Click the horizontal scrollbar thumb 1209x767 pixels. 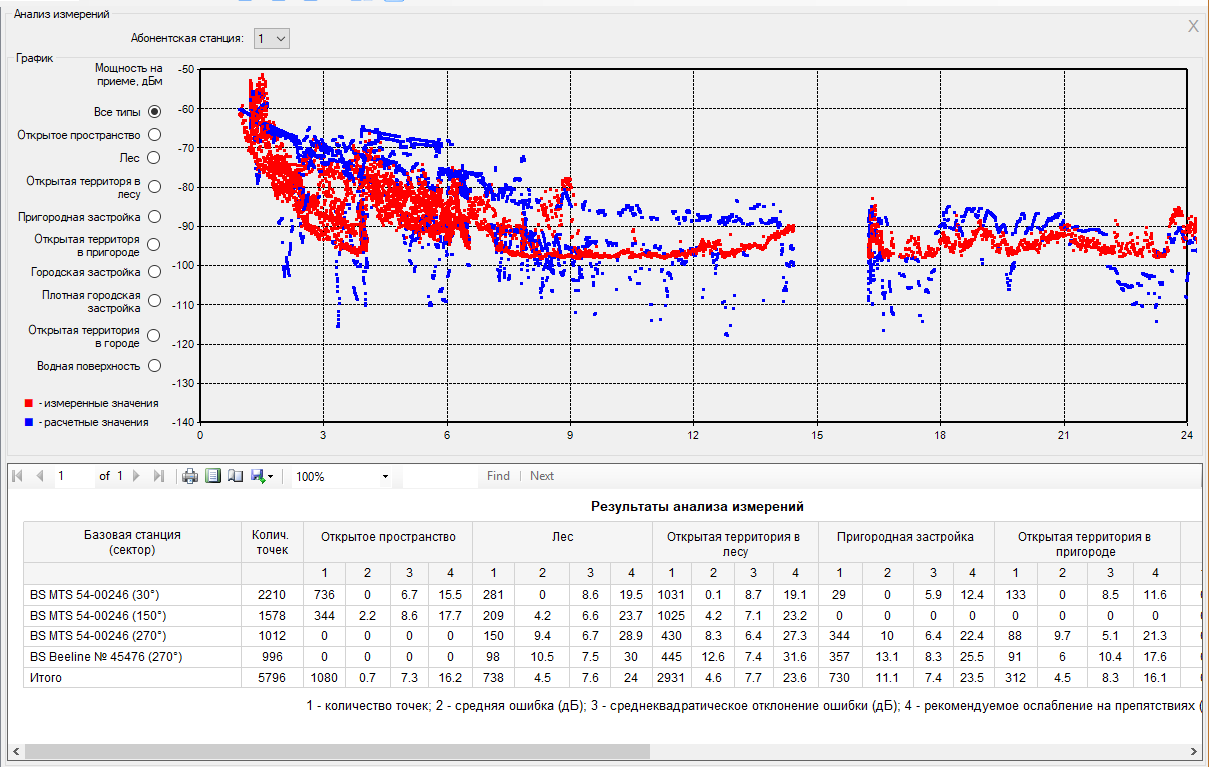(x=337, y=751)
